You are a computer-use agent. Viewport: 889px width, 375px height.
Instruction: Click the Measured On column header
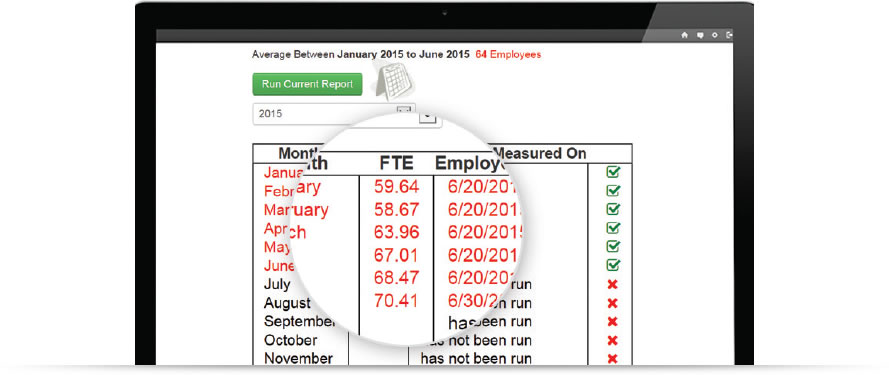click(541, 153)
